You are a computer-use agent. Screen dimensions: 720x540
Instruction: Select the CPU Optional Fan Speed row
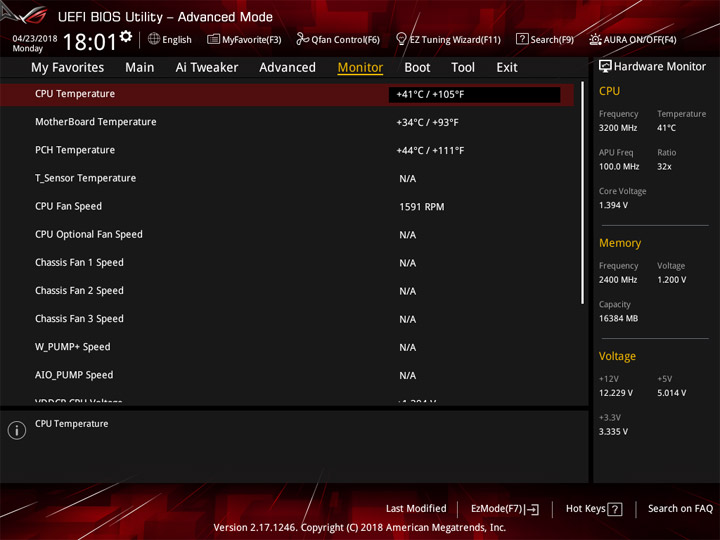(x=287, y=235)
